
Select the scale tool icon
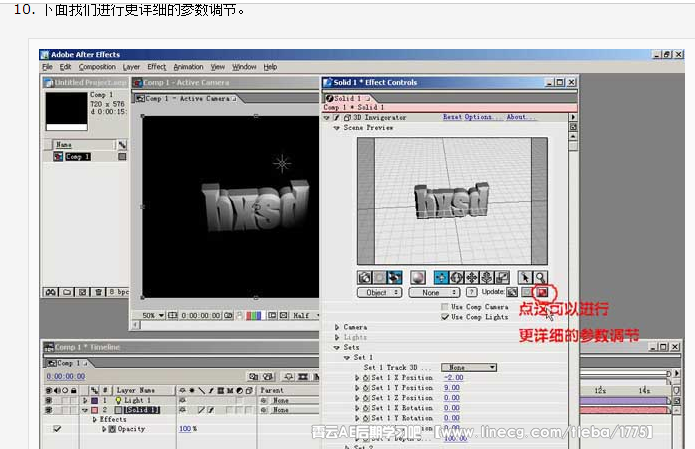coord(502,277)
